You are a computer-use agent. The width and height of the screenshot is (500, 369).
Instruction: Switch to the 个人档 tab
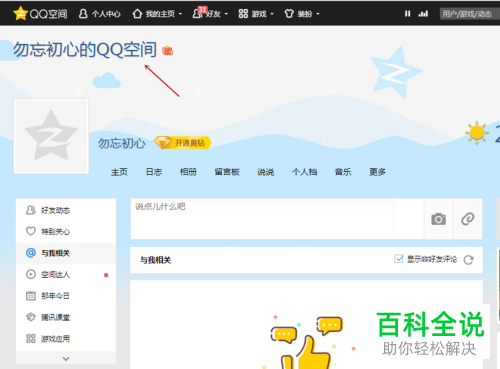coord(304,172)
